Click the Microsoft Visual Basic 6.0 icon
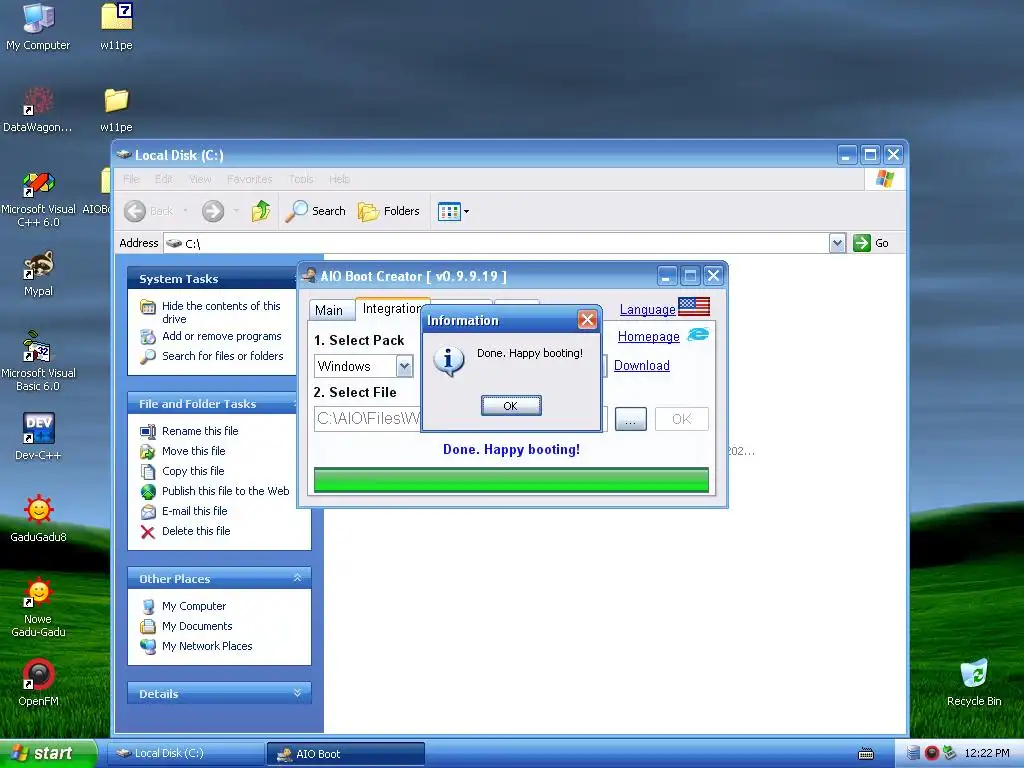The height and width of the screenshot is (768, 1024). point(39,361)
